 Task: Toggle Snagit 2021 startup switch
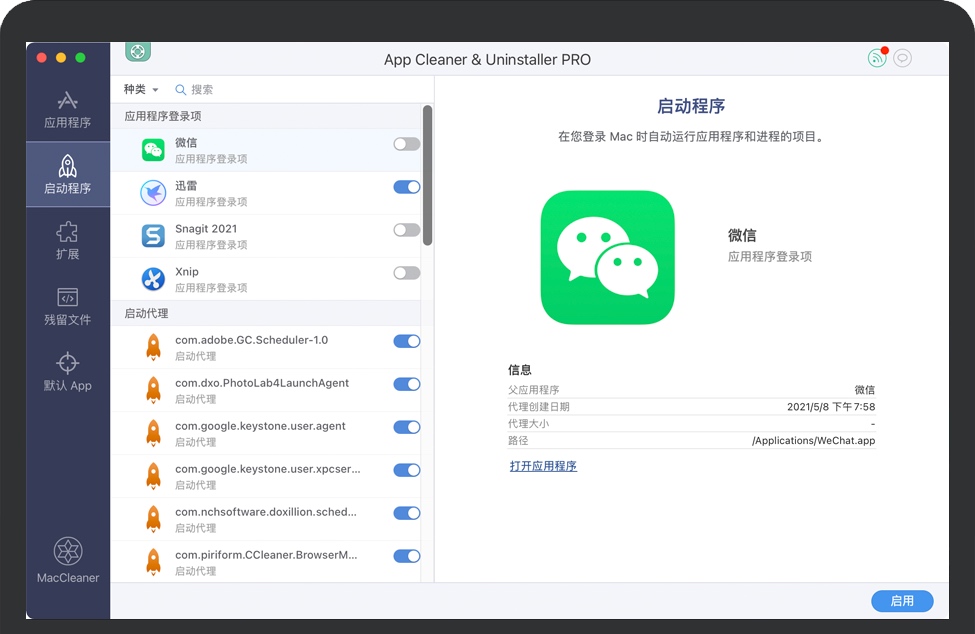pyautogui.click(x=406, y=230)
